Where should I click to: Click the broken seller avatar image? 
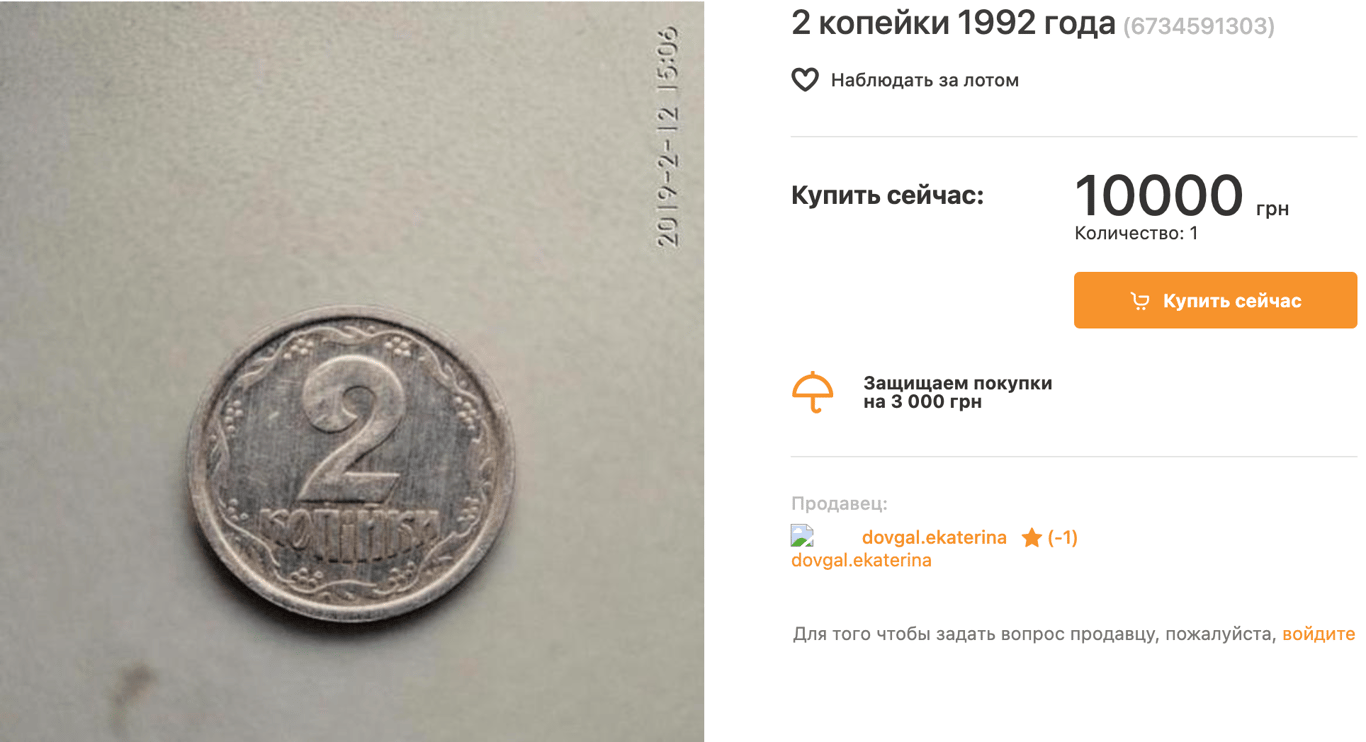click(803, 536)
